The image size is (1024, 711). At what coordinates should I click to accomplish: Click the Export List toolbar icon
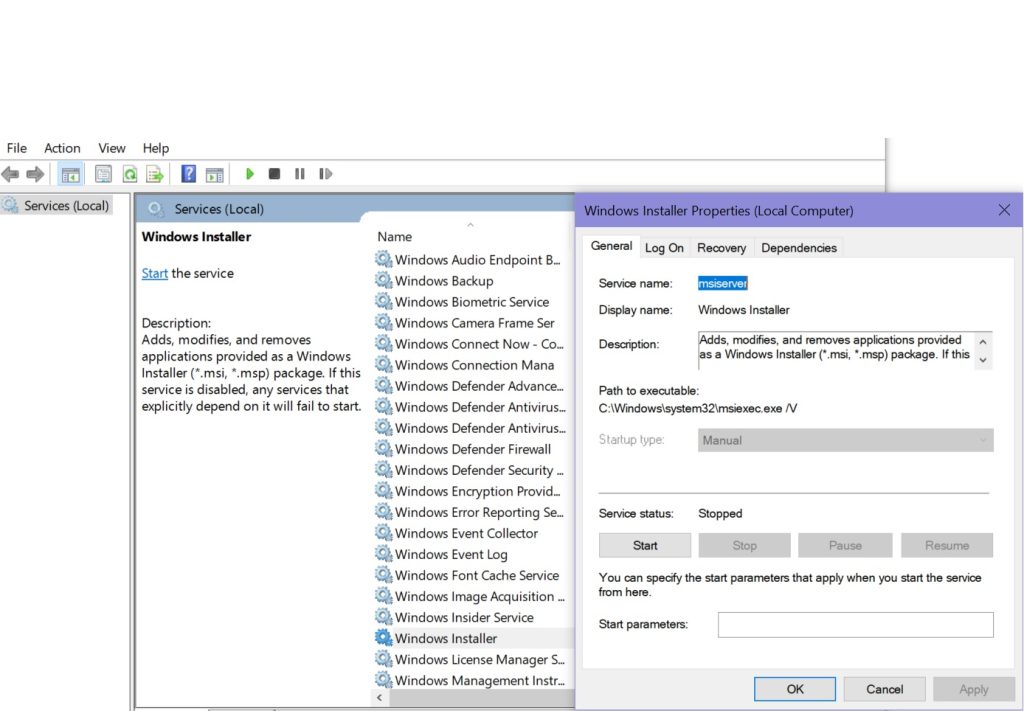tap(155, 174)
